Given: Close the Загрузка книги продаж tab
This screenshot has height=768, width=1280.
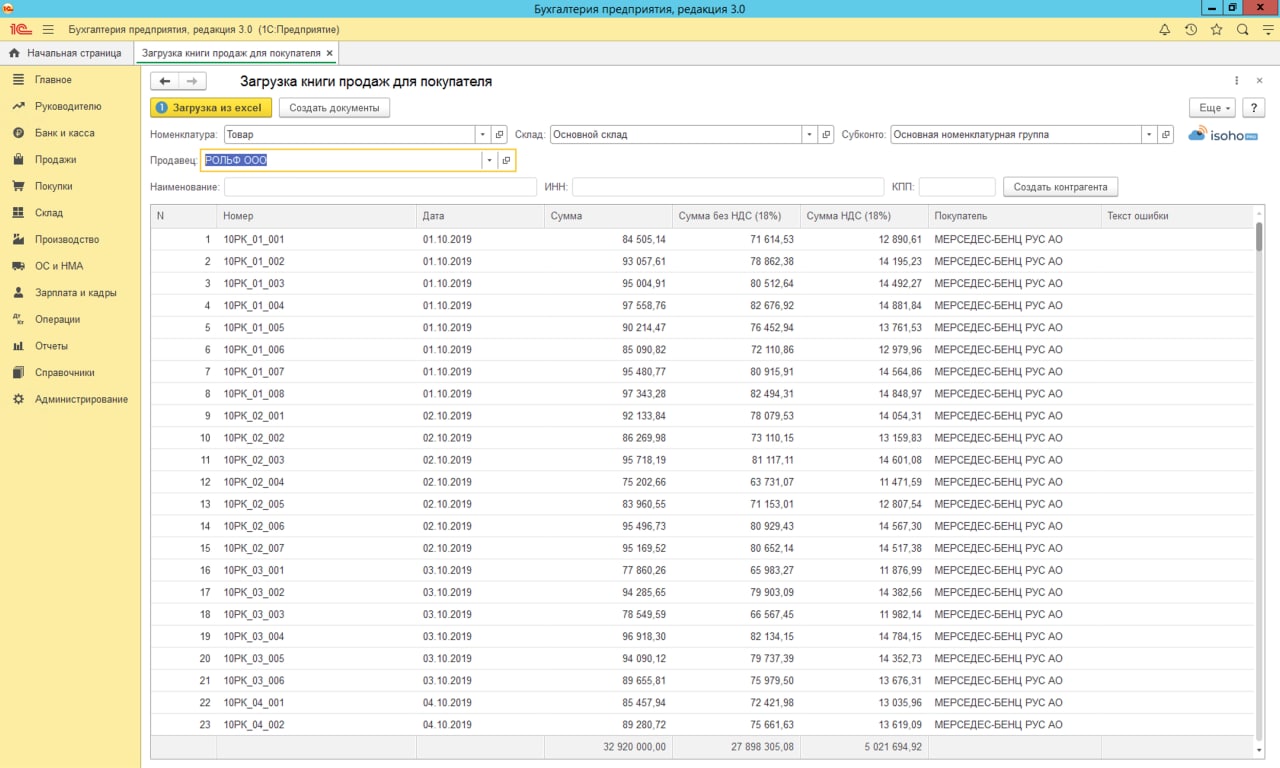Looking at the screenshot, I should pos(330,53).
